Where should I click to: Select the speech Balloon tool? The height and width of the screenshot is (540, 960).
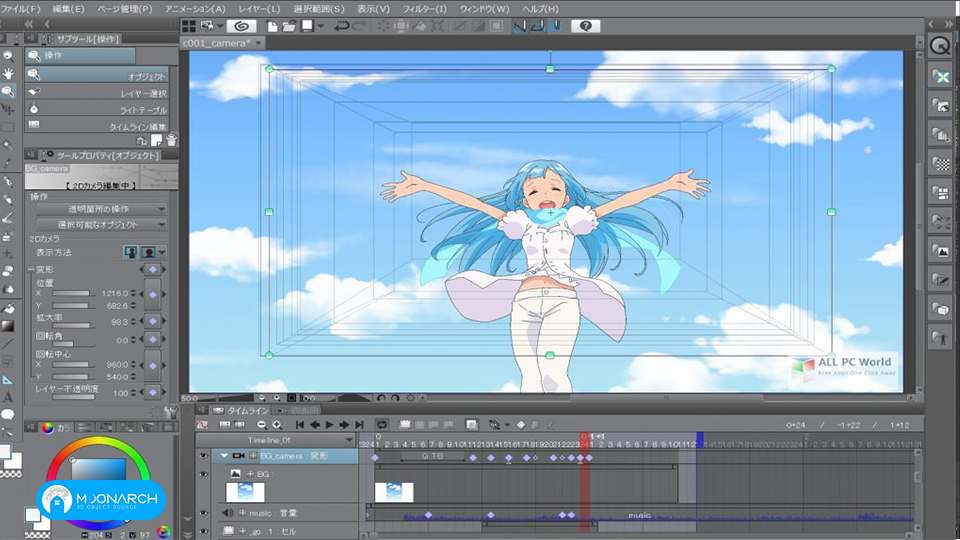pyautogui.click(x=8, y=414)
